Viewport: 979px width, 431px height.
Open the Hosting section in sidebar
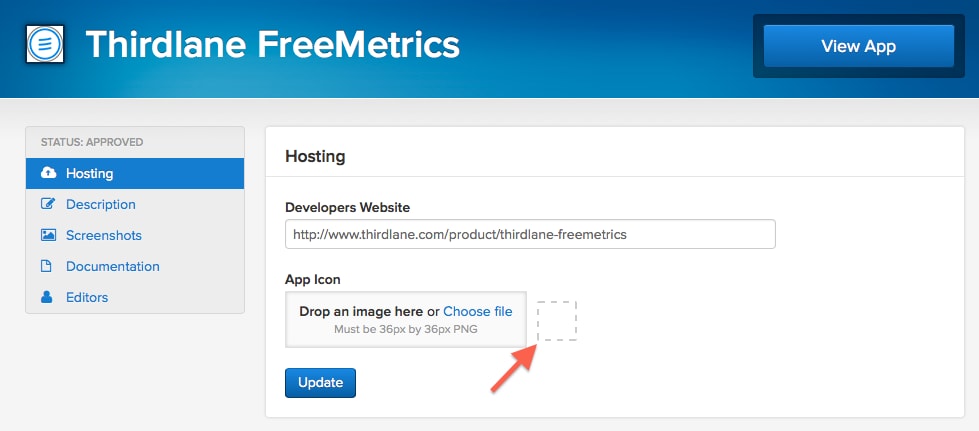135,174
